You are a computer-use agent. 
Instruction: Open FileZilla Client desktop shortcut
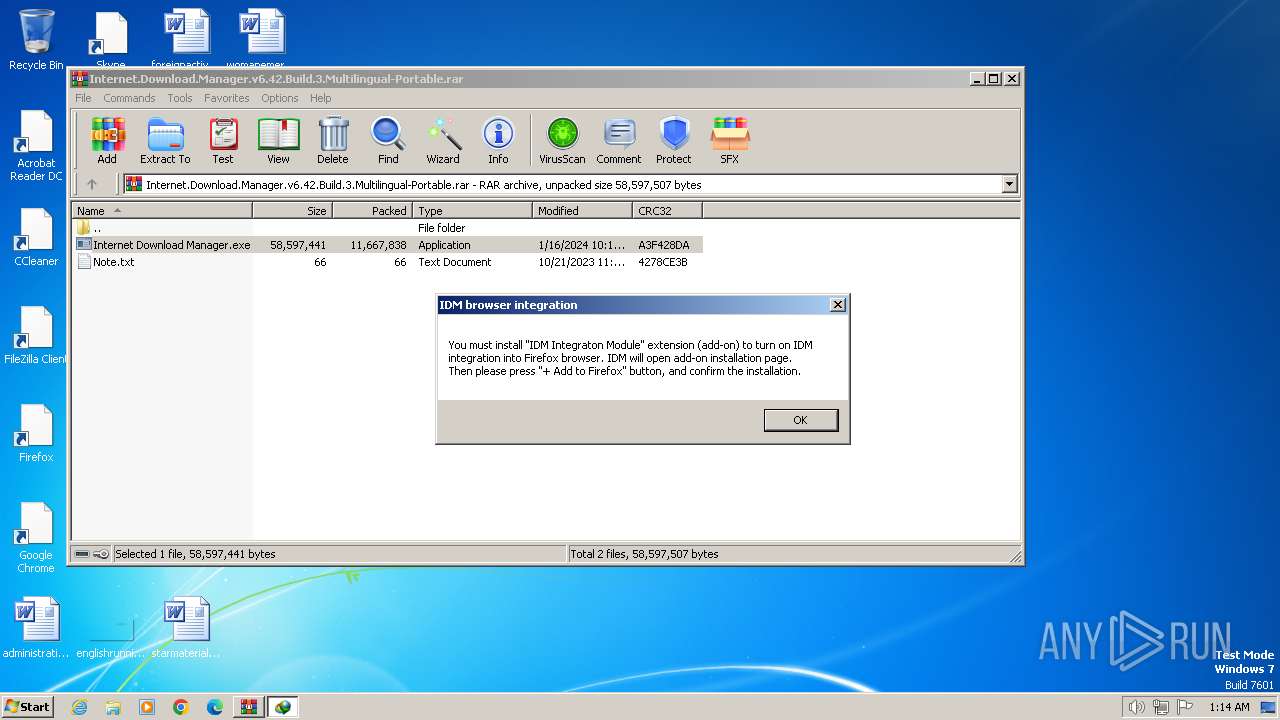coord(36,336)
